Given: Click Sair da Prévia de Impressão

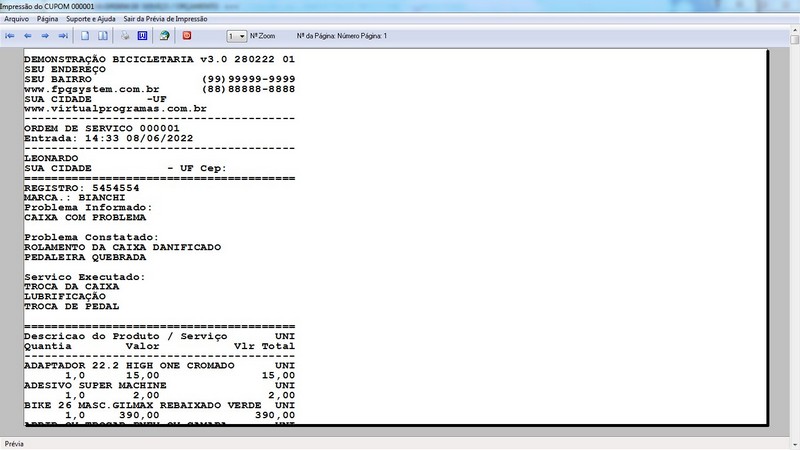Looking at the screenshot, I should pos(165,19).
